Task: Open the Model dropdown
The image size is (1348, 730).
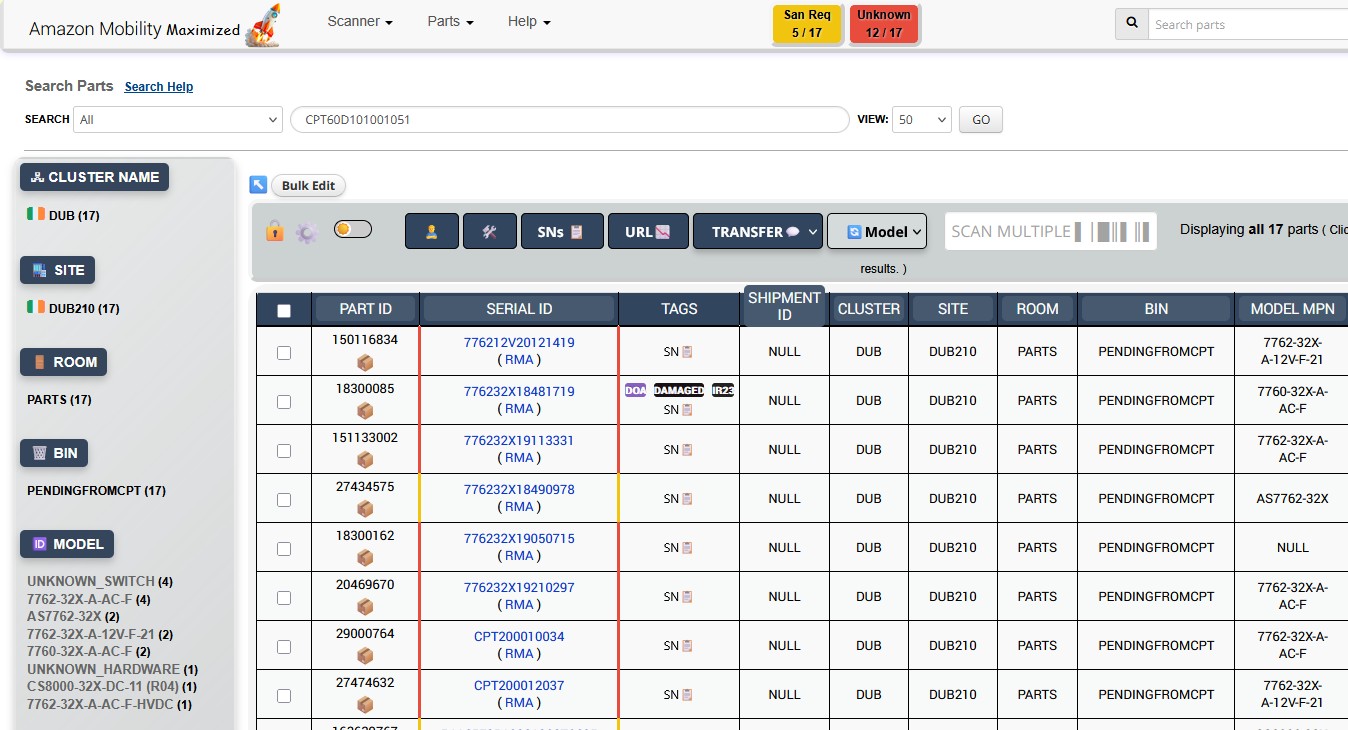Action: pos(876,231)
